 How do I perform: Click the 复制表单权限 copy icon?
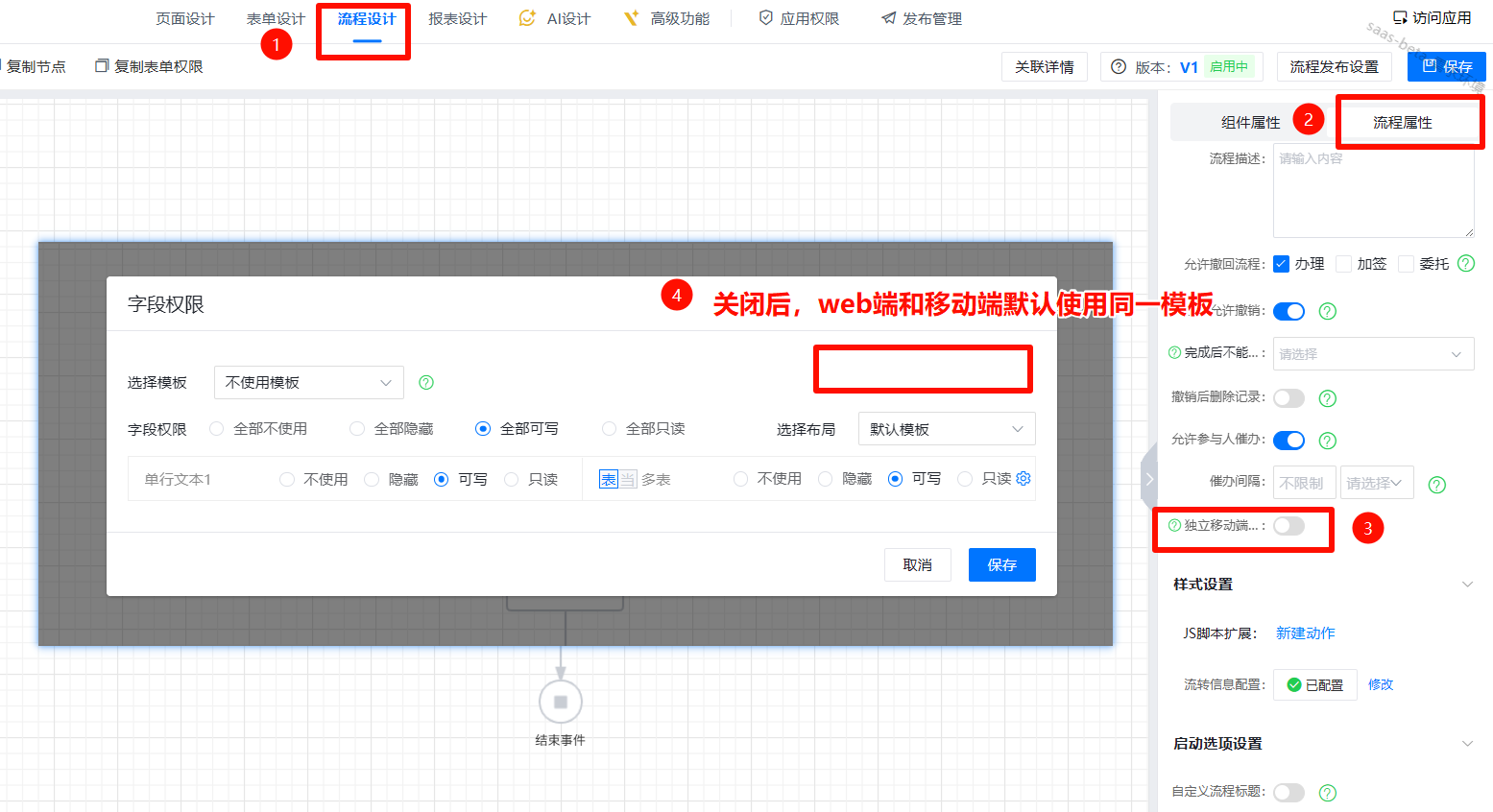coord(102,66)
